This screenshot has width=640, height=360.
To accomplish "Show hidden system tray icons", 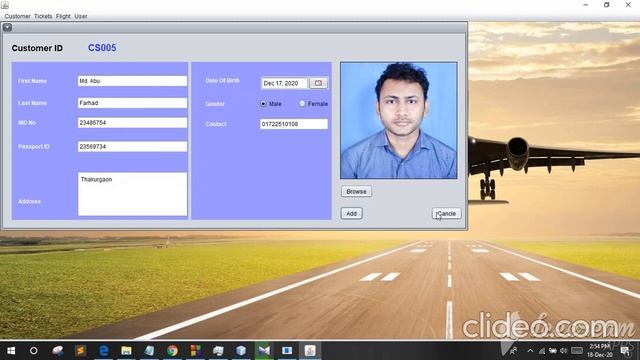I will coord(530,351).
